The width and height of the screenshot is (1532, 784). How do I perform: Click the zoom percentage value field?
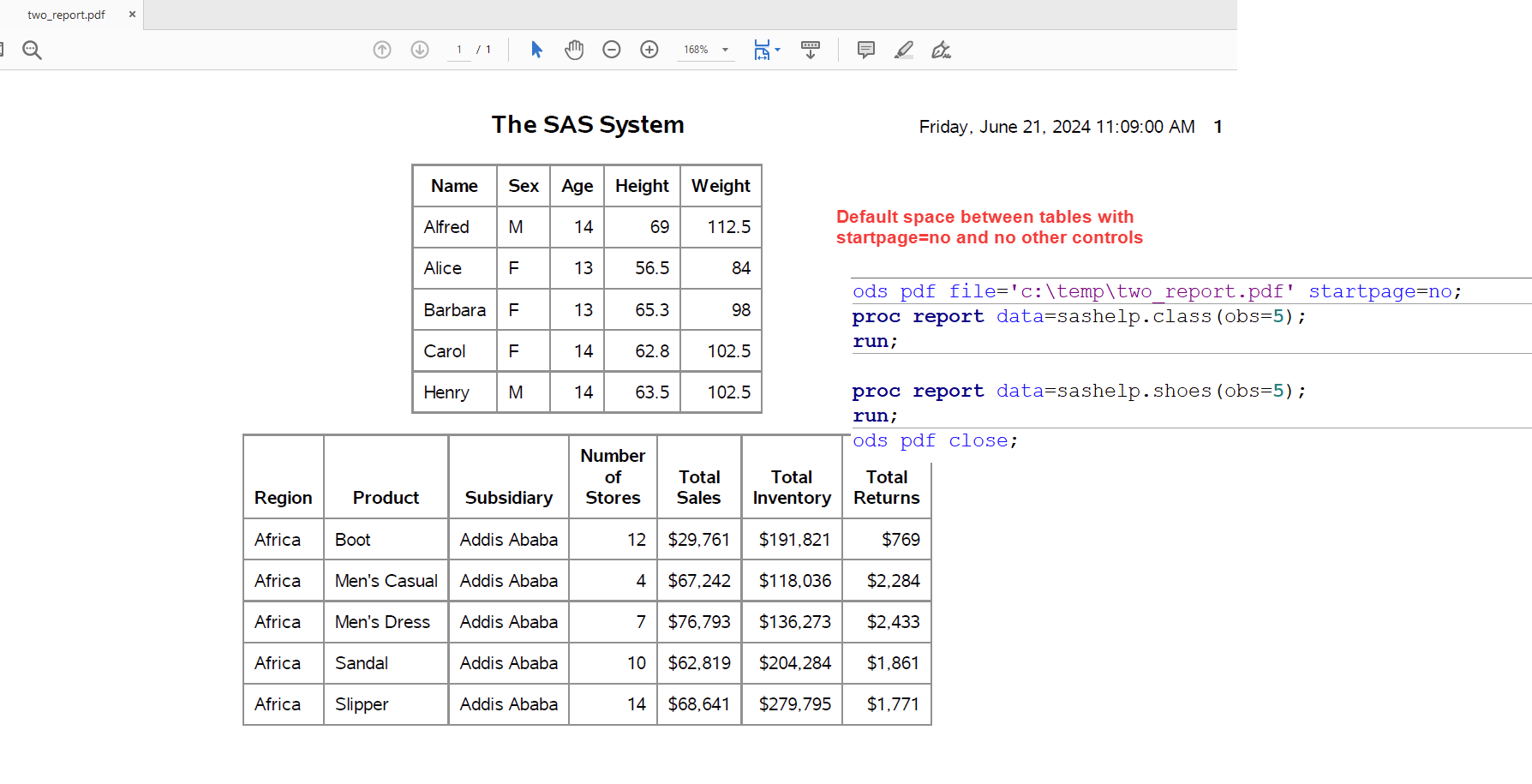click(x=696, y=50)
